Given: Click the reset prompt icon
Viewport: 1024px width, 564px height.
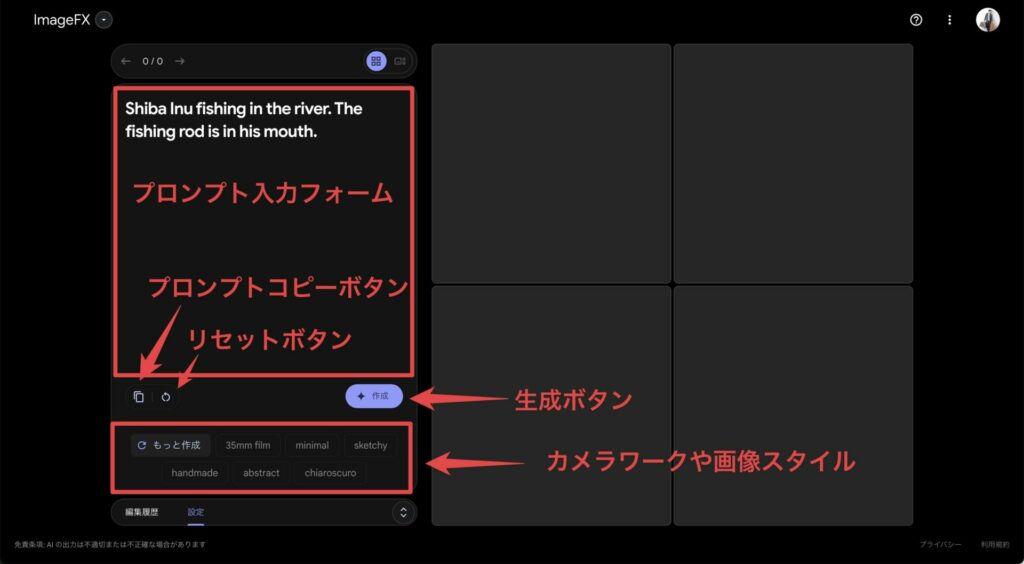Looking at the screenshot, I should (166, 397).
